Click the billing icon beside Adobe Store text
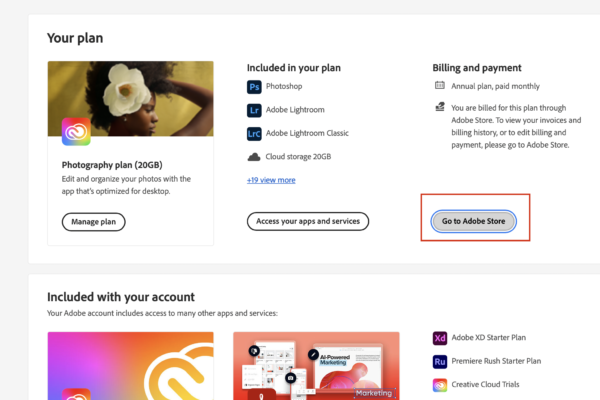Image resolution: width=600 pixels, height=400 pixels. tap(440, 107)
